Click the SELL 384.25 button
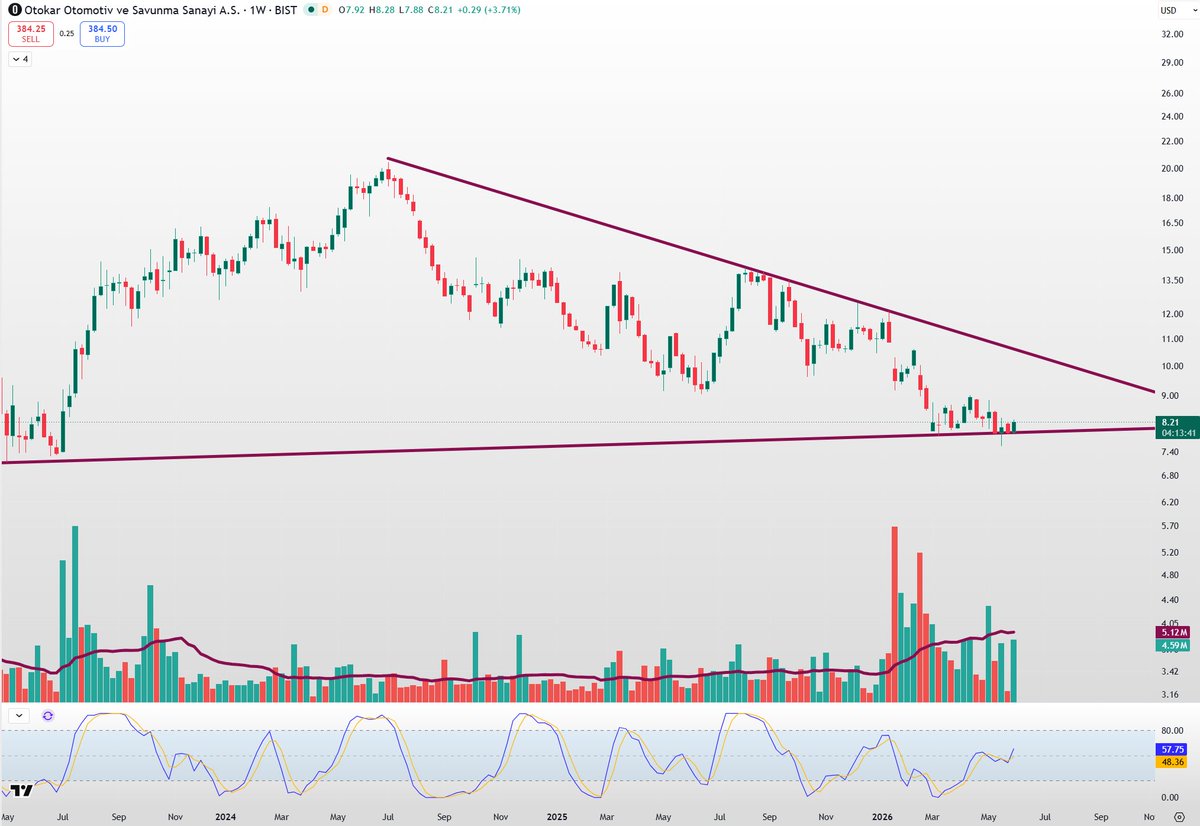This screenshot has width=1200, height=826. click(x=31, y=33)
